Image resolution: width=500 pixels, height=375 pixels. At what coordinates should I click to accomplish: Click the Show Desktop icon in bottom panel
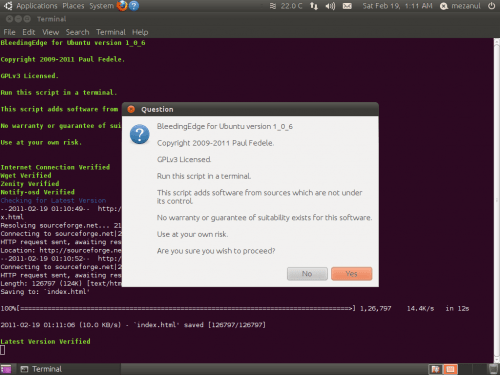tap(6, 369)
